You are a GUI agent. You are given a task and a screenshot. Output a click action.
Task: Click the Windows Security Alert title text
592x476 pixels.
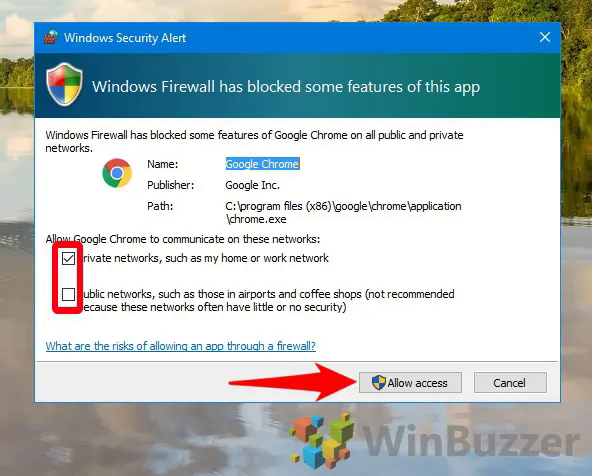click(125, 38)
